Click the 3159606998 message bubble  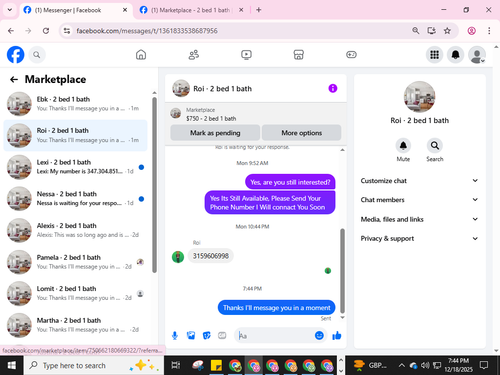click(x=211, y=256)
